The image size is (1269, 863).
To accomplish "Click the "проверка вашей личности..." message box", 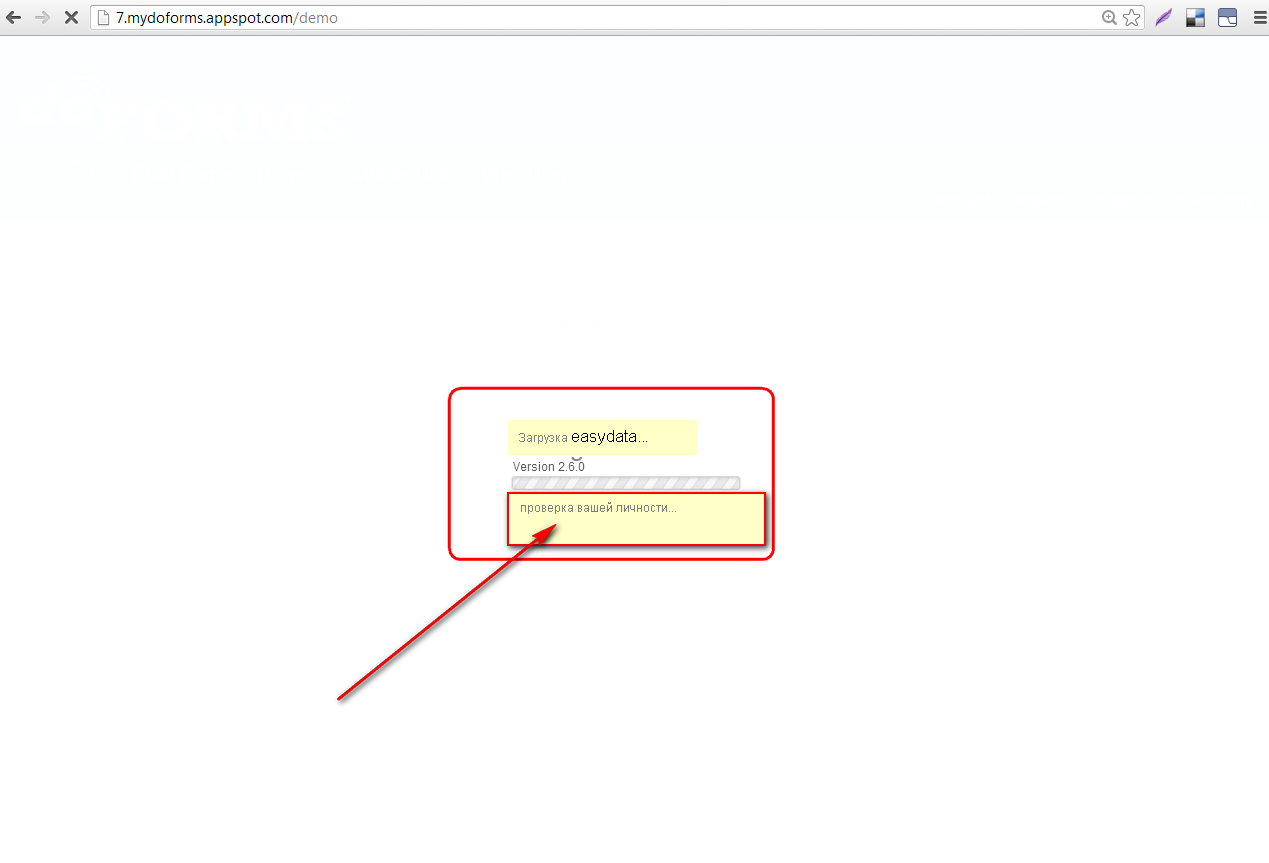I will [x=636, y=519].
